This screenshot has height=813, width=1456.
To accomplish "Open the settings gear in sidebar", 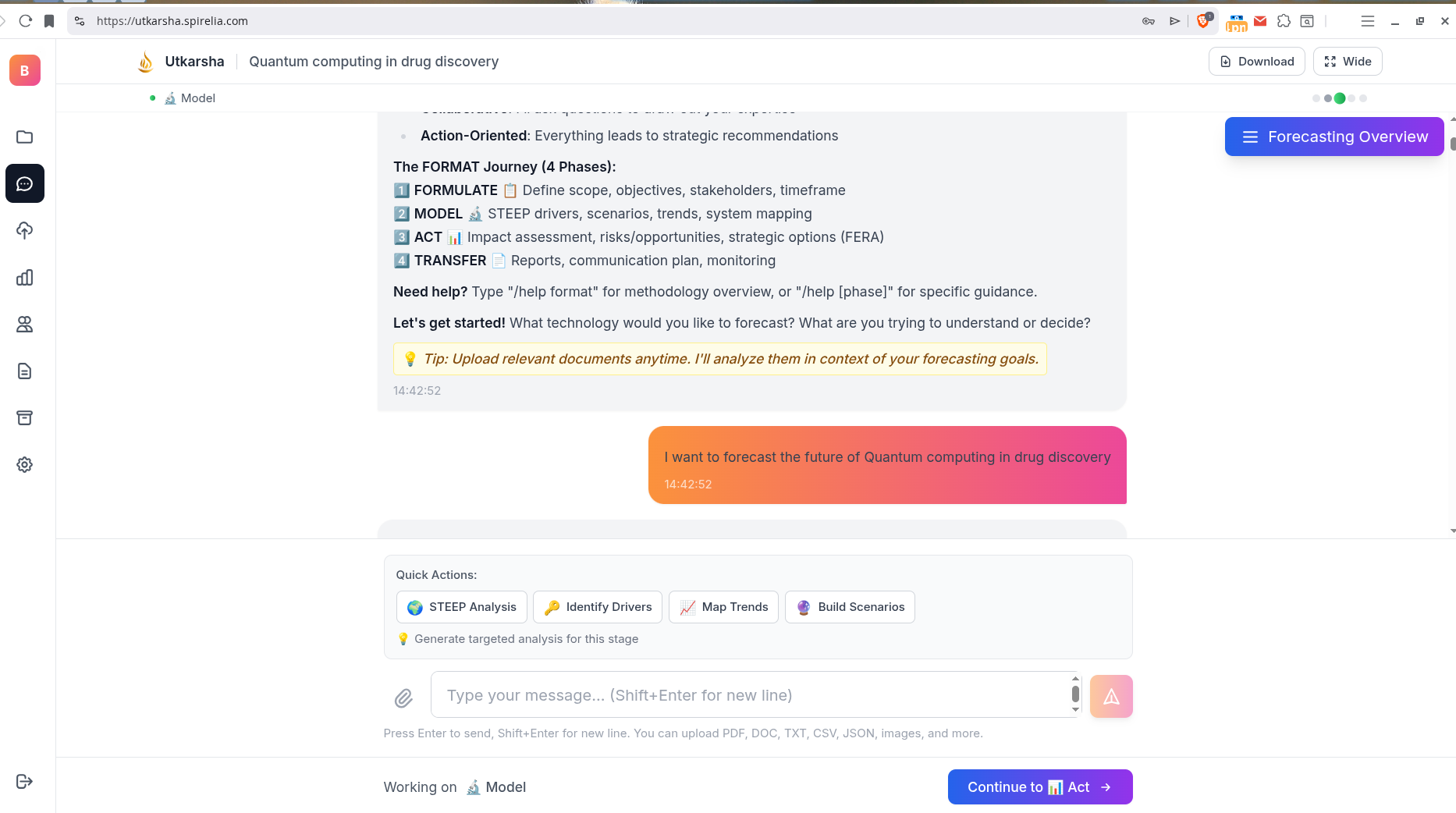I will click(24, 465).
